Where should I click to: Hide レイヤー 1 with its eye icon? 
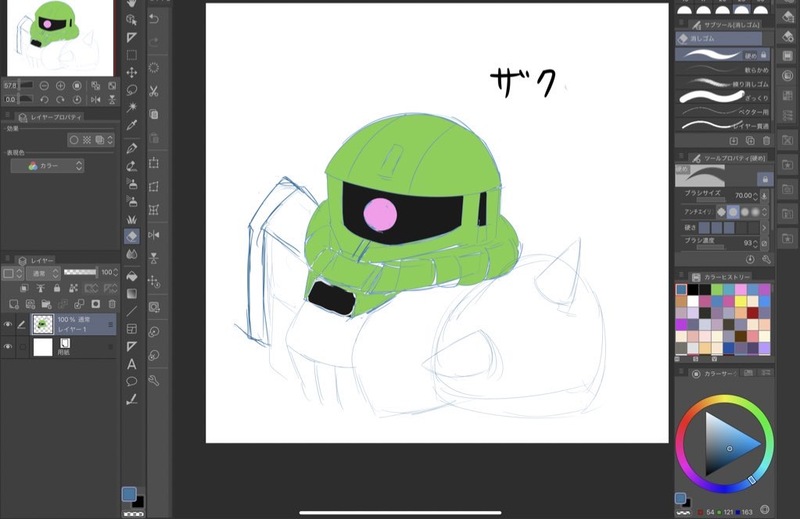click(8, 325)
